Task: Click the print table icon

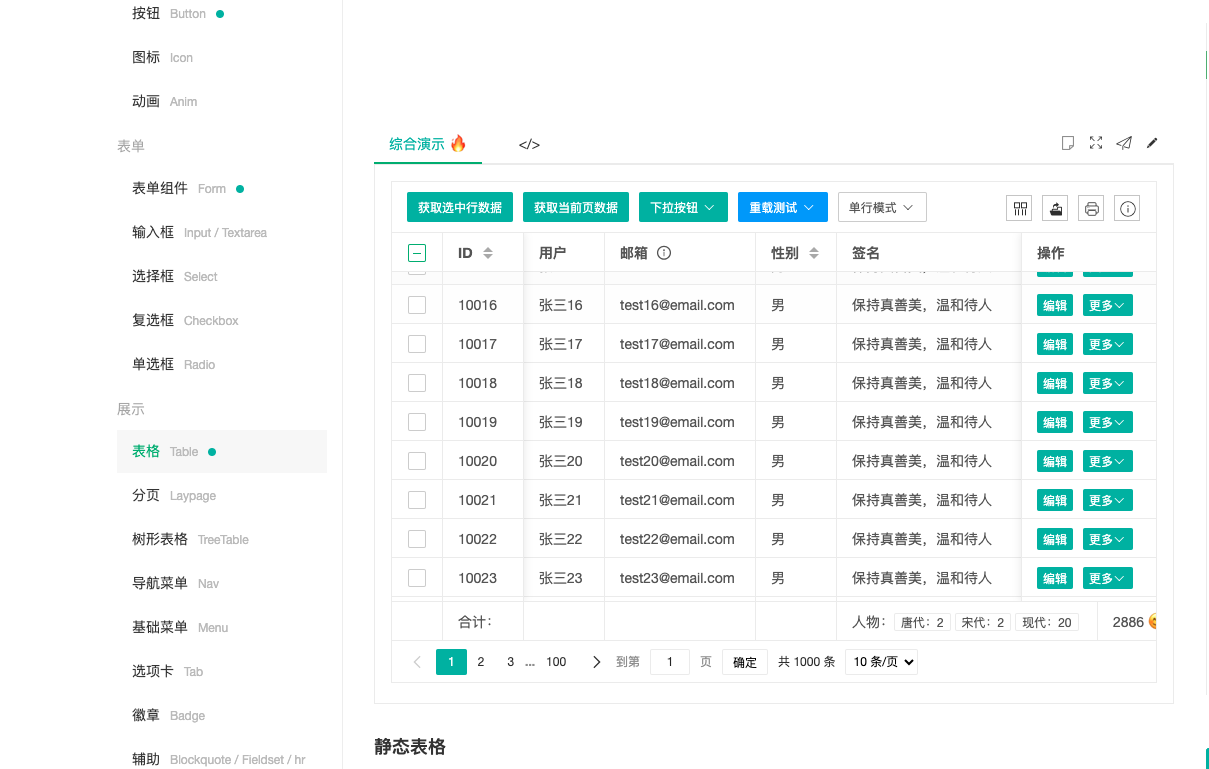Action: pos(1092,208)
